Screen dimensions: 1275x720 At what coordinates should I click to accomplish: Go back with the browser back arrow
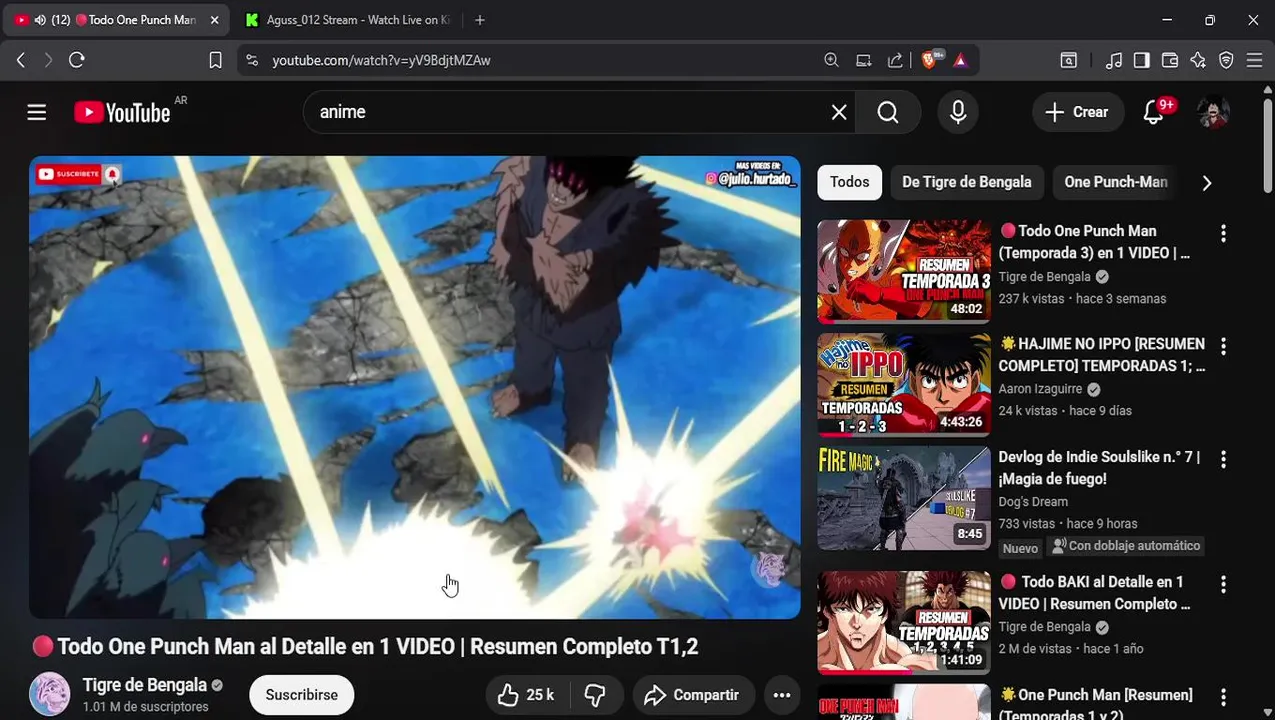(20, 60)
